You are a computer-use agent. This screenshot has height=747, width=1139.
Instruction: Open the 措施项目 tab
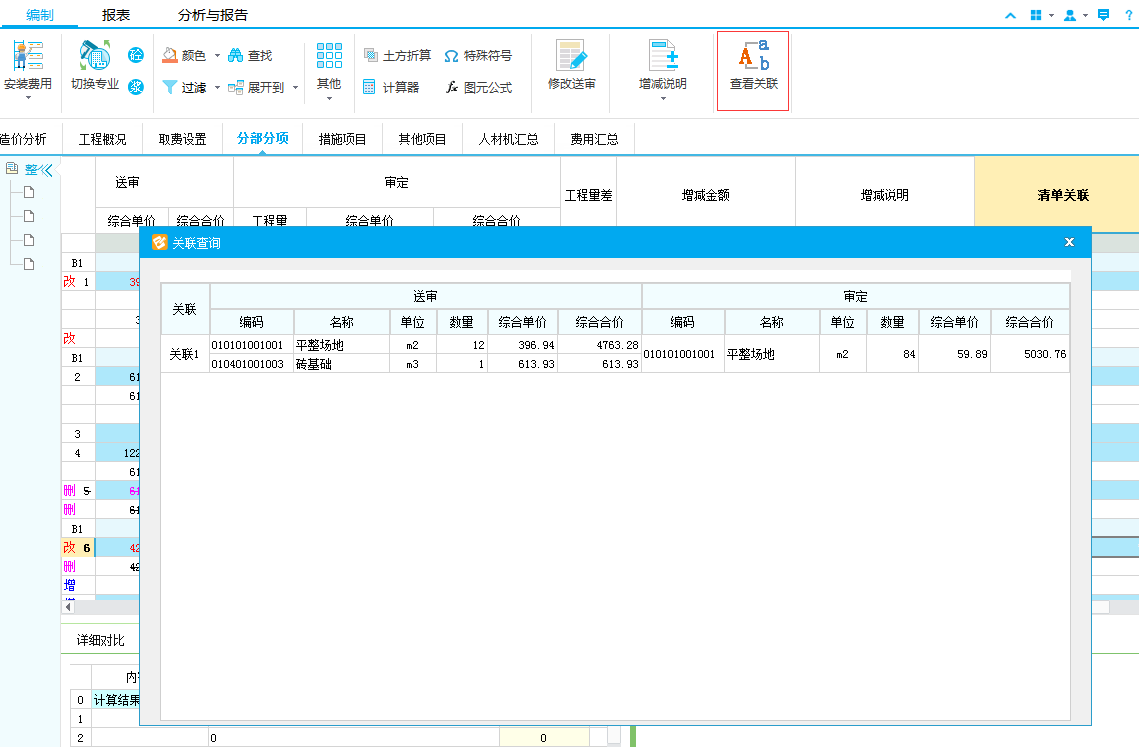[342, 139]
